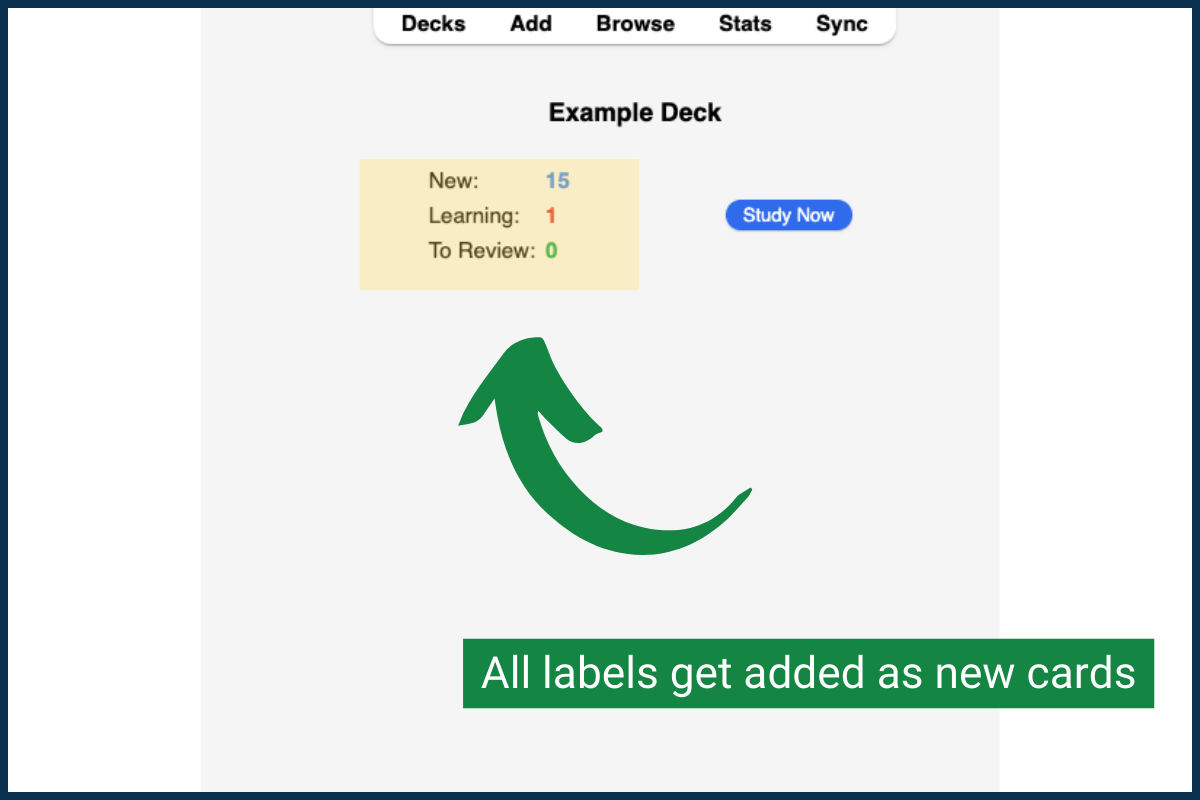Screen dimensions: 1200x800
Task: Select the 'New:' label text
Action: click(454, 181)
